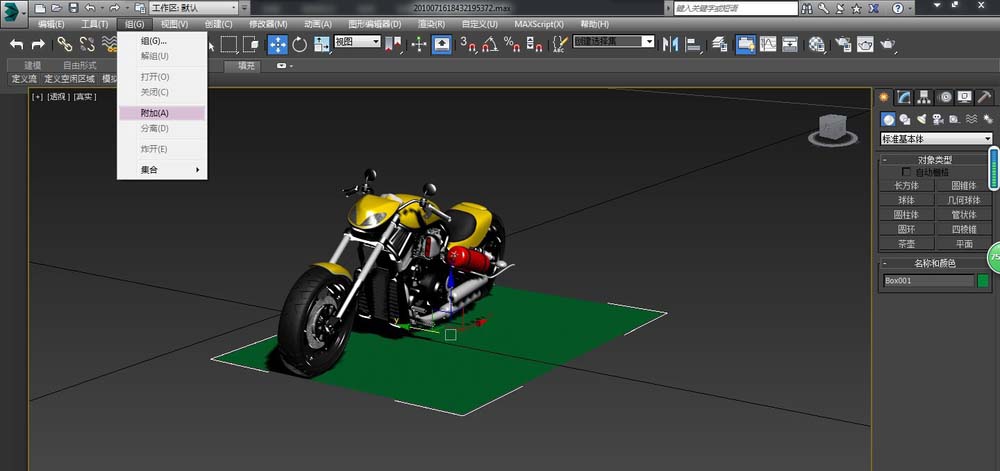Click the Render teapot icon

coord(888,44)
